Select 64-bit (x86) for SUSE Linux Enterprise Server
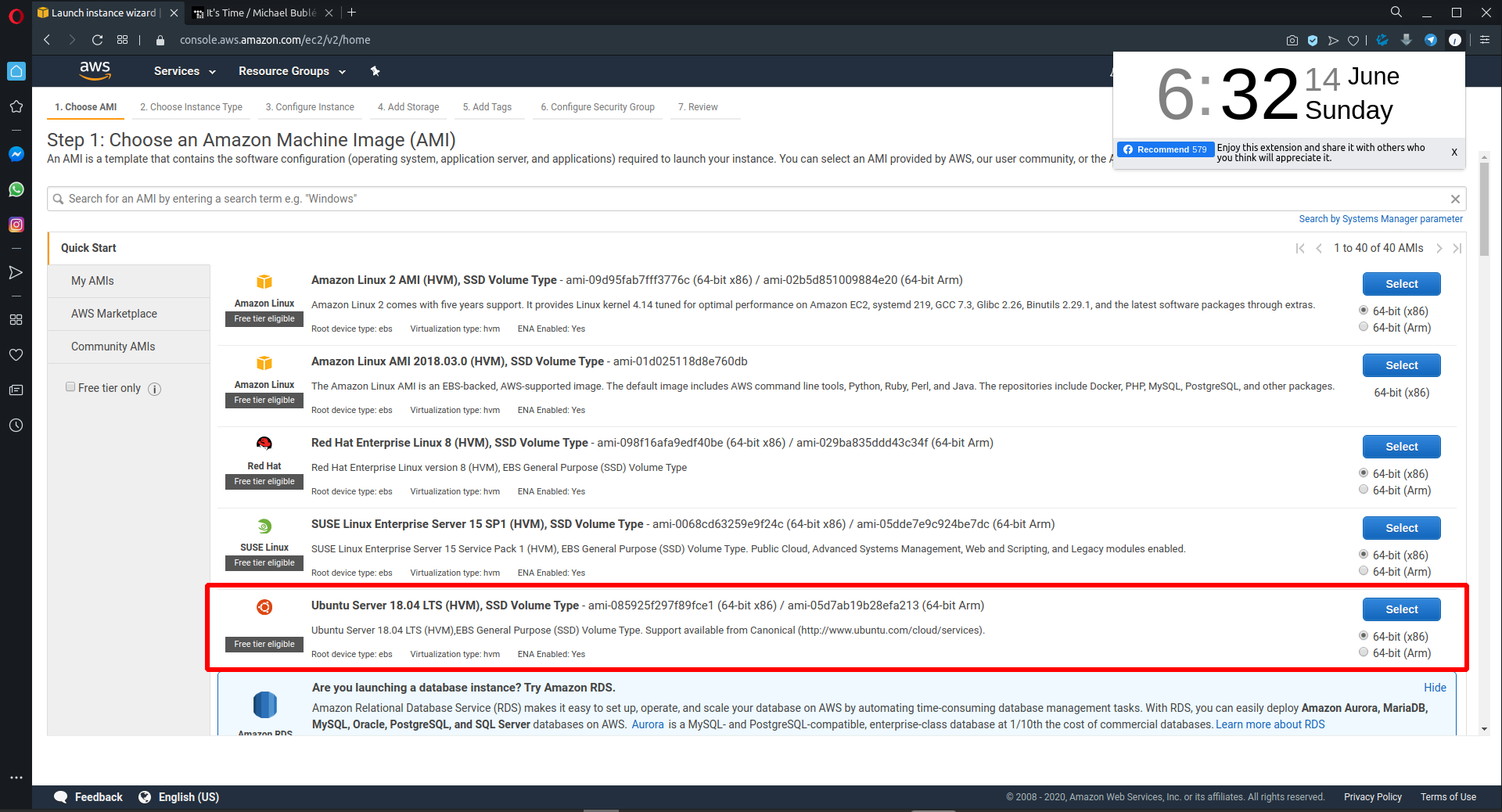 tap(1364, 555)
